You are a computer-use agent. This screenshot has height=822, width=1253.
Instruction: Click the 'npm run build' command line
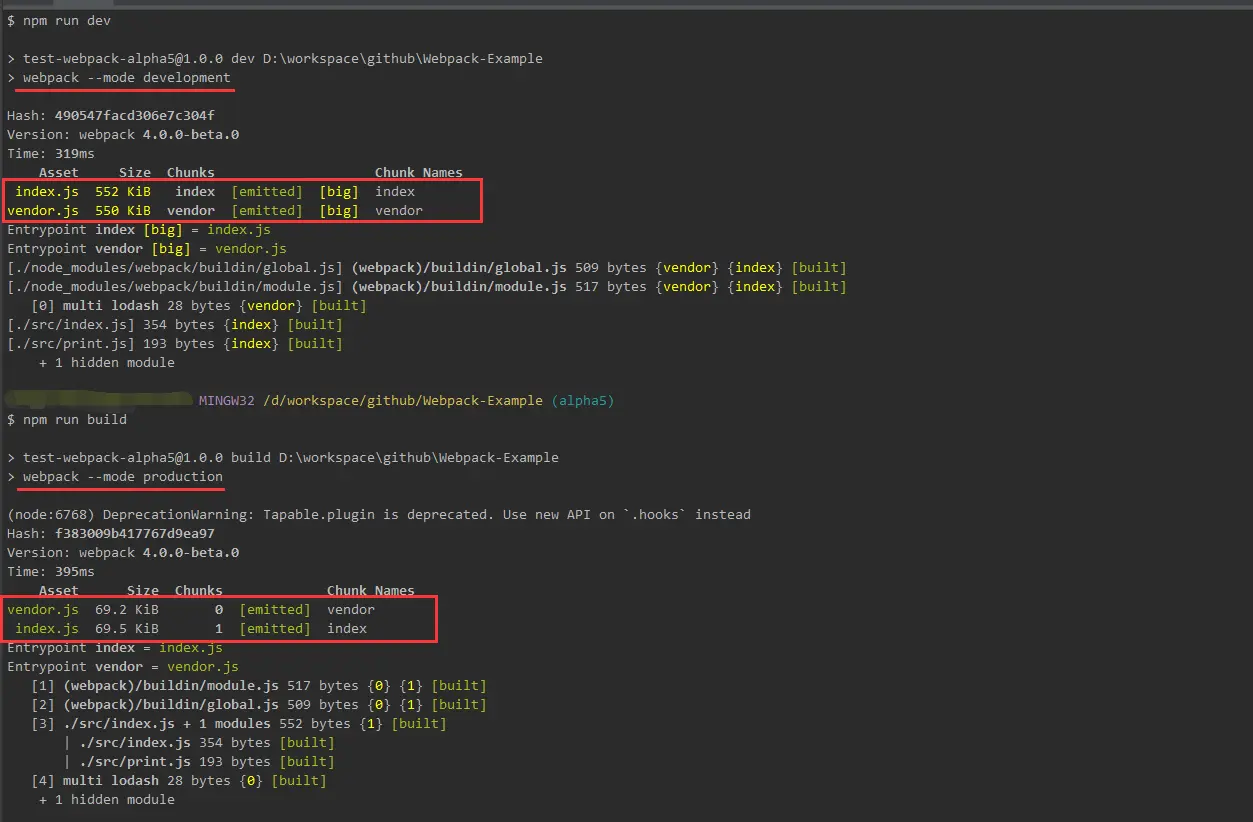67,420
